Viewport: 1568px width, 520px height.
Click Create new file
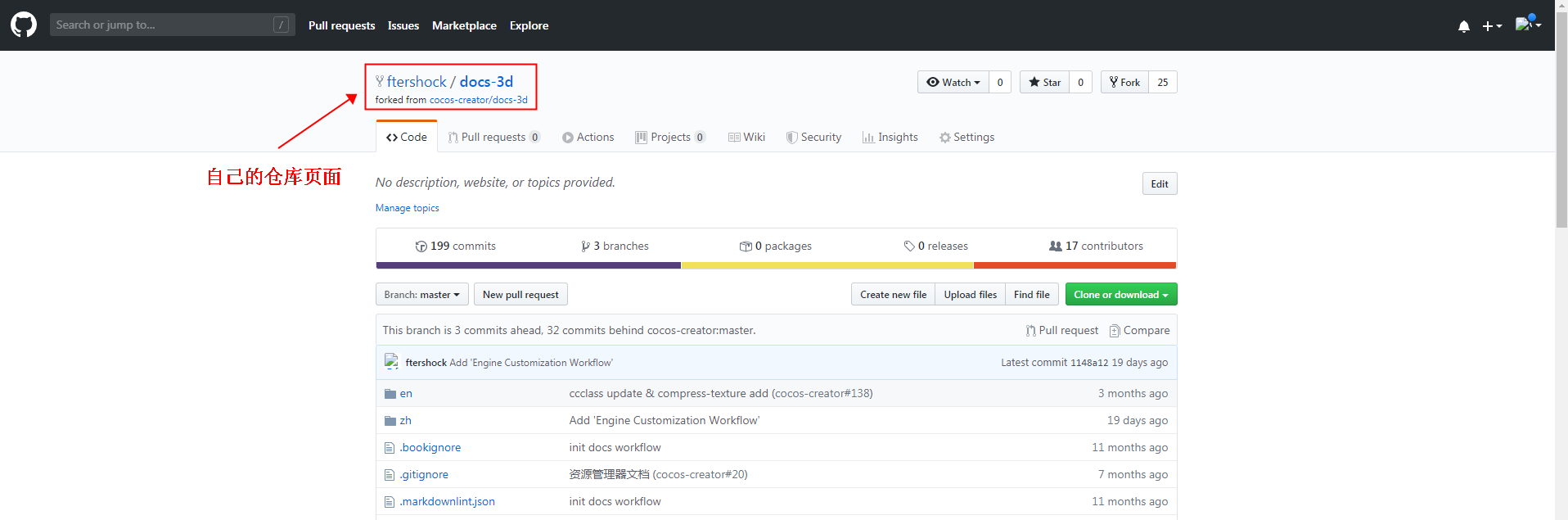(893, 294)
